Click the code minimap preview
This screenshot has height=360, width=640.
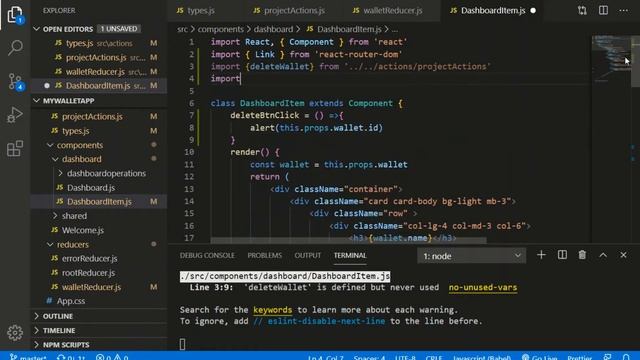(611, 59)
